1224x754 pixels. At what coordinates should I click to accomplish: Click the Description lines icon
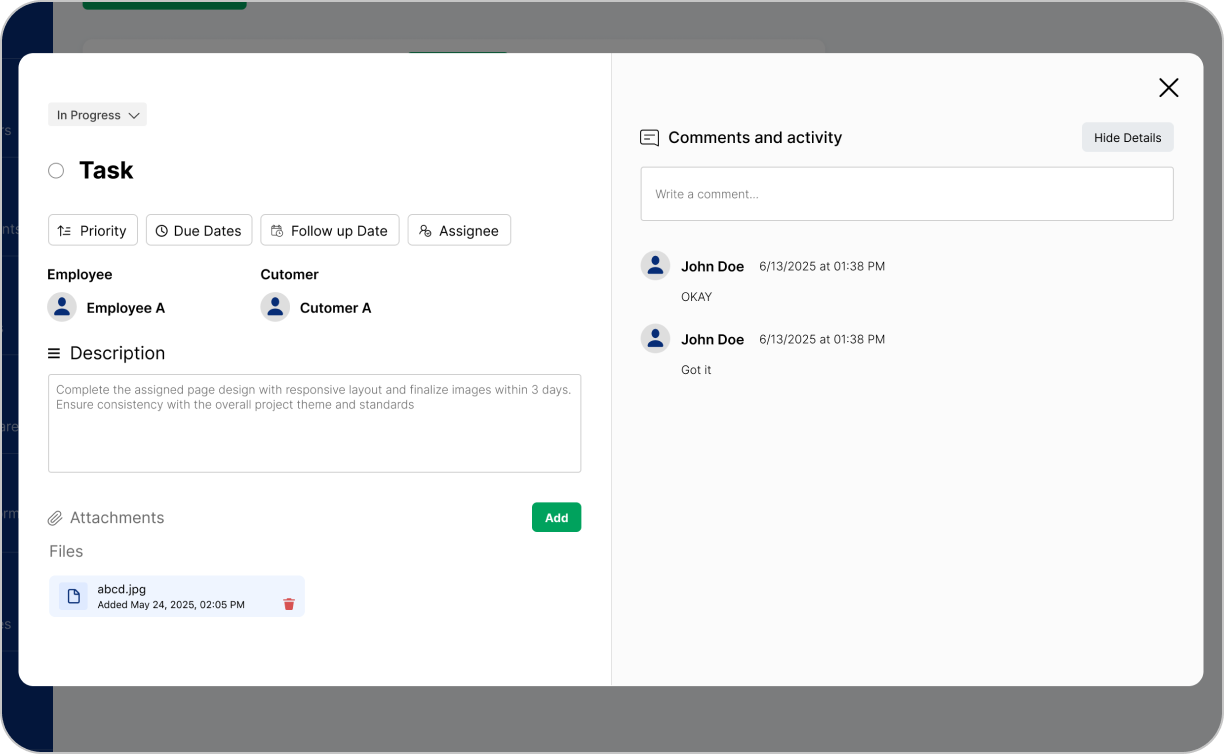[x=54, y=353]
